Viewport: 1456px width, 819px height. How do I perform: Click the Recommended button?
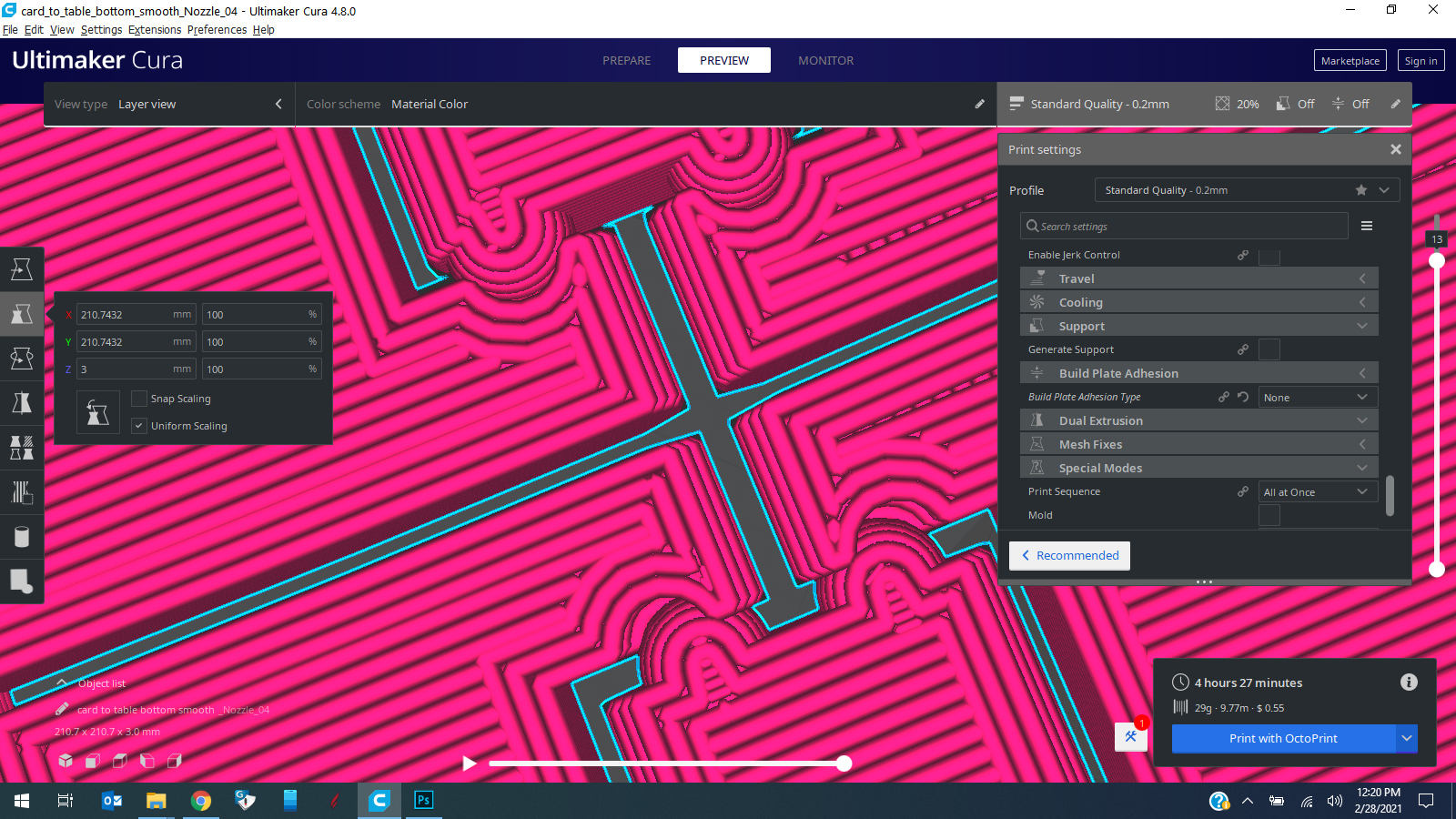[x=1069, y=556]
